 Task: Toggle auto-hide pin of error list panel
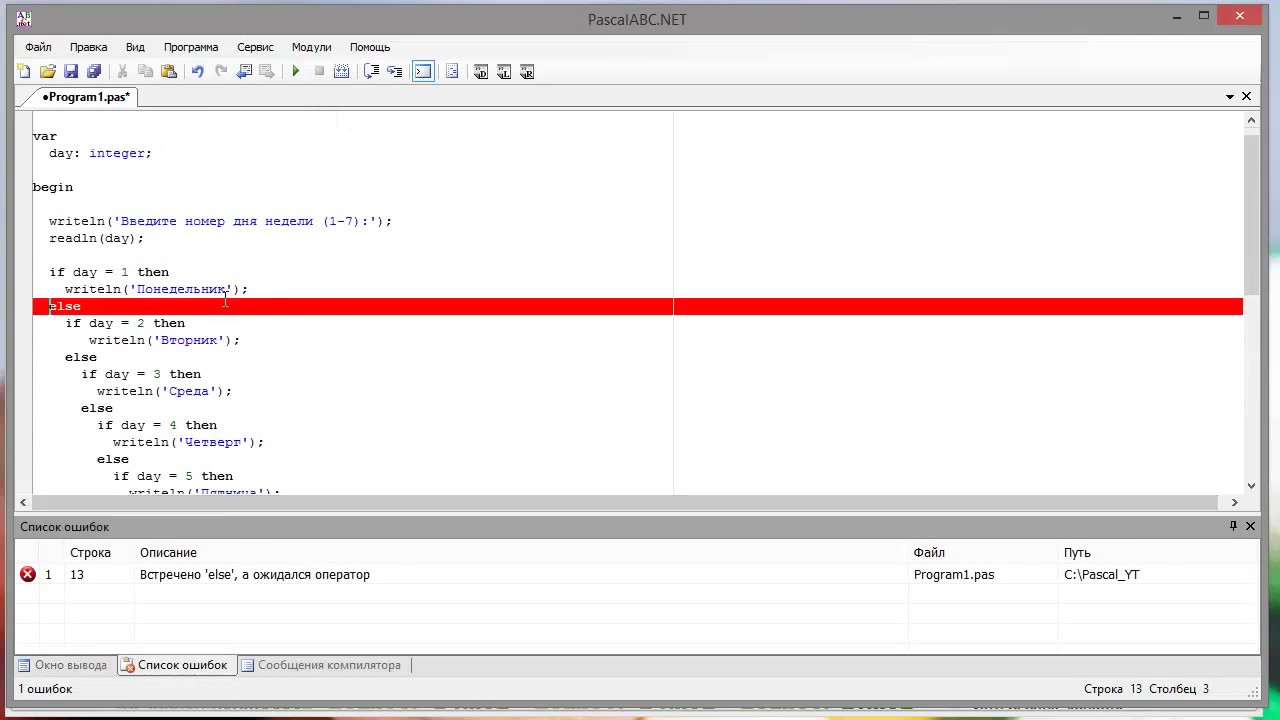click(x=1233, y=526)
